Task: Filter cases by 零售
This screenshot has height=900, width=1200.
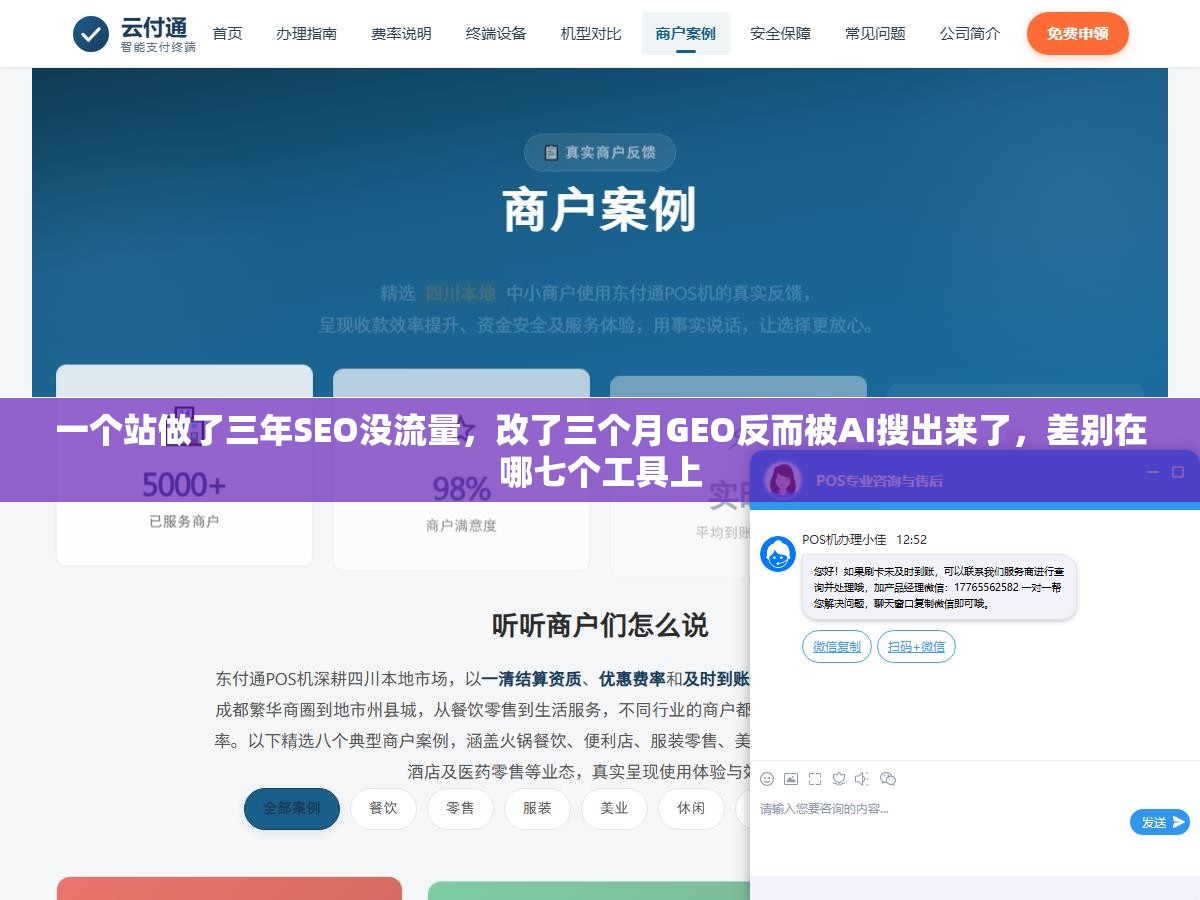Action: (460, 808)
